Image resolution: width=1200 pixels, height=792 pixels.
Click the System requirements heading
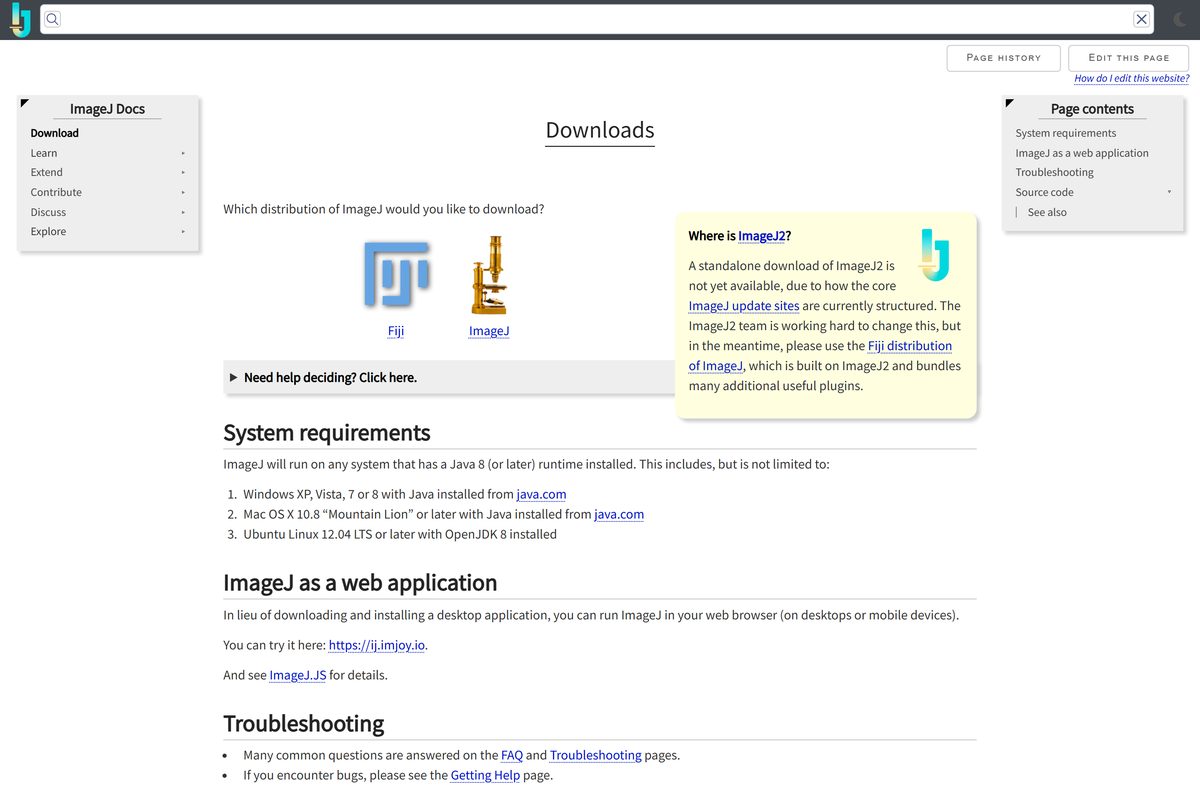327,432
